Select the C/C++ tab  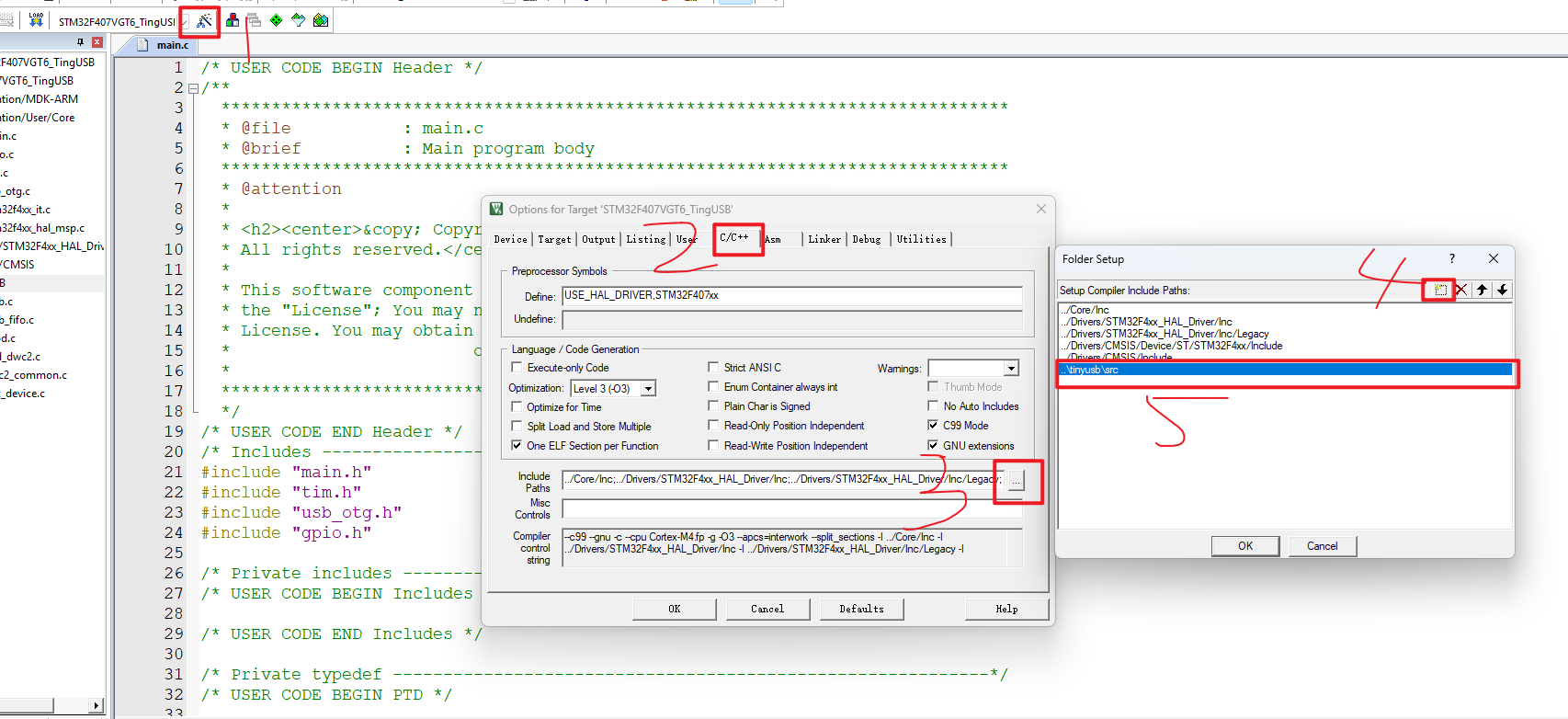click(734, 237)
